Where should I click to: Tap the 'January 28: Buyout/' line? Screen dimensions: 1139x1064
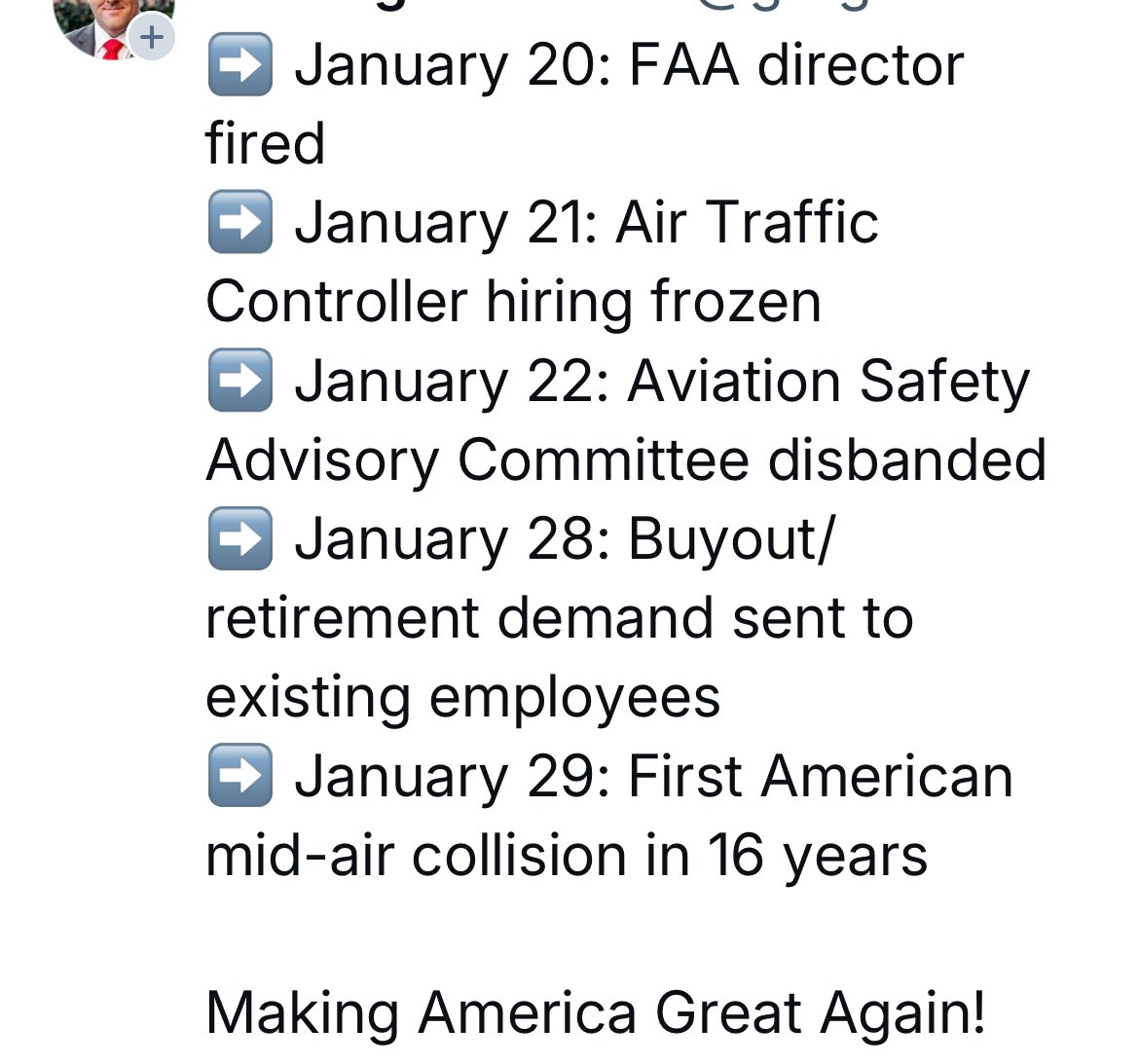coord(566,539)
